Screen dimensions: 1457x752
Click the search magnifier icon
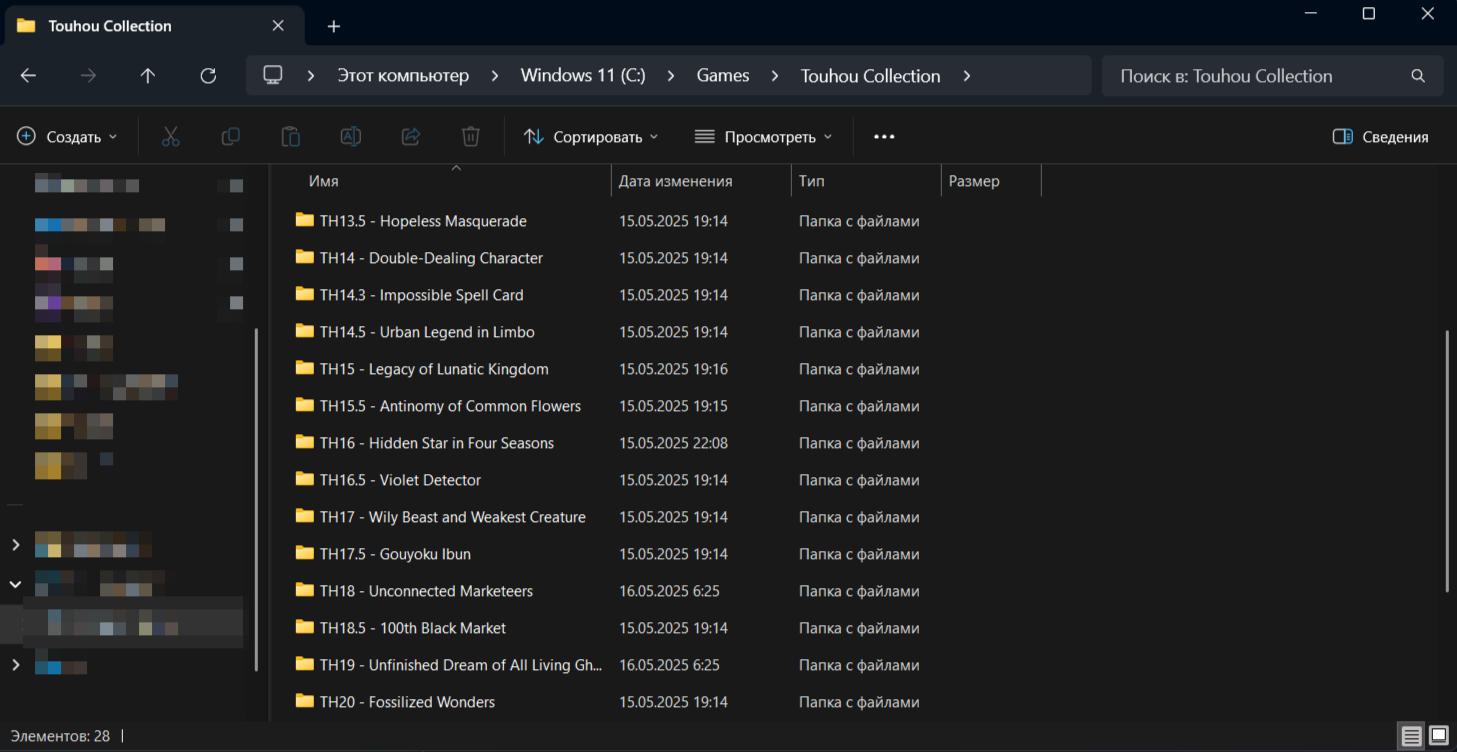coord(1417,76)
